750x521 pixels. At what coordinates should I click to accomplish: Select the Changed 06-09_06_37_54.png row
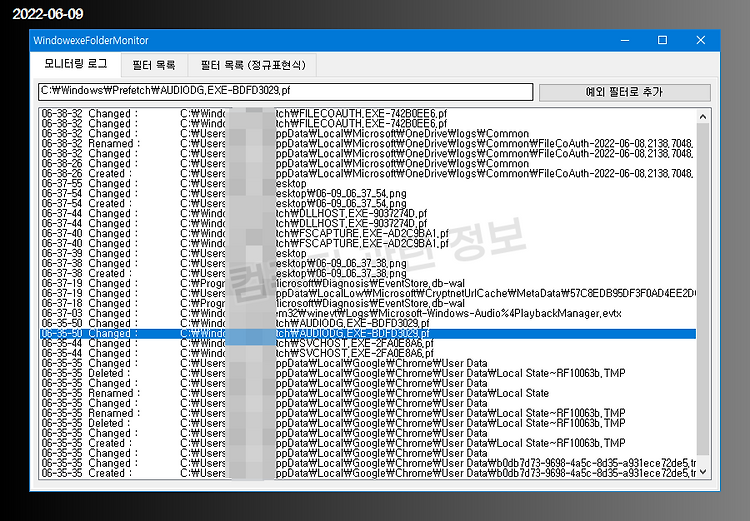point(367,194)
